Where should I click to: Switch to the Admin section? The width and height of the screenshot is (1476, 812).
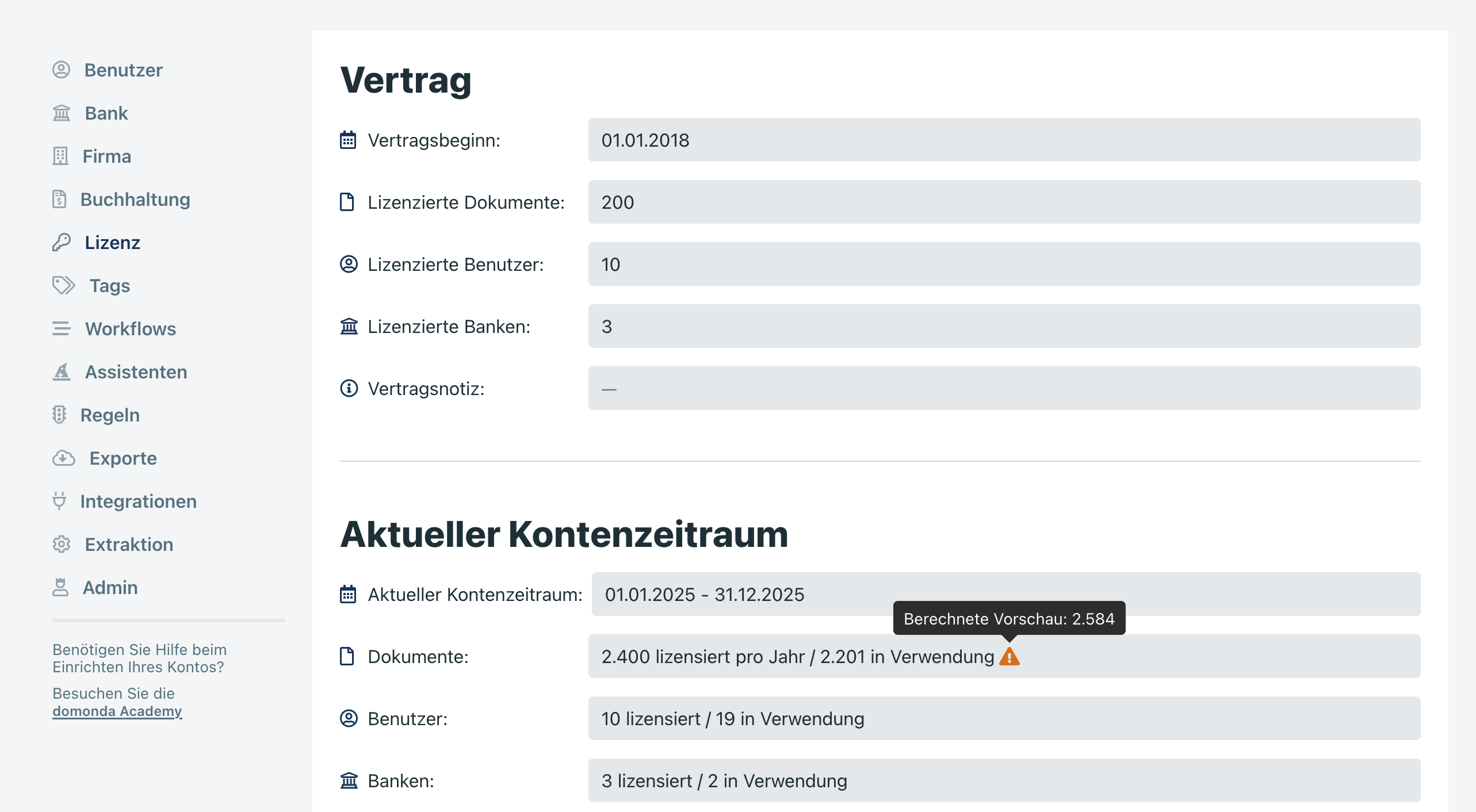tap(110, 587)
